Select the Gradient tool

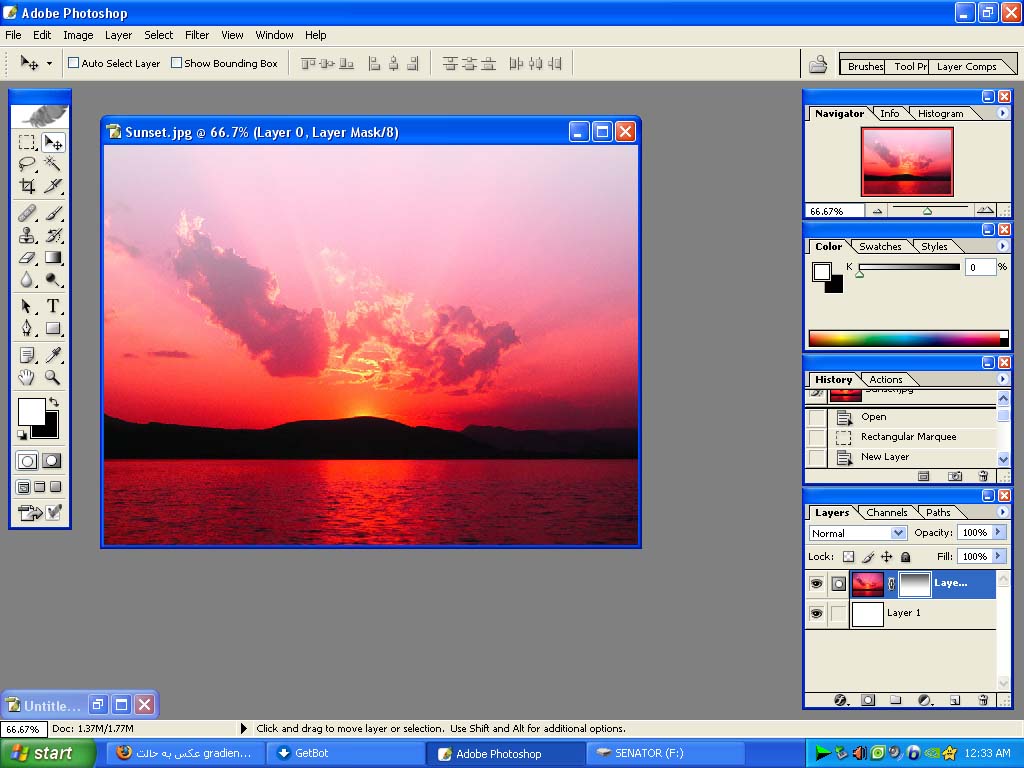(52, 257)
